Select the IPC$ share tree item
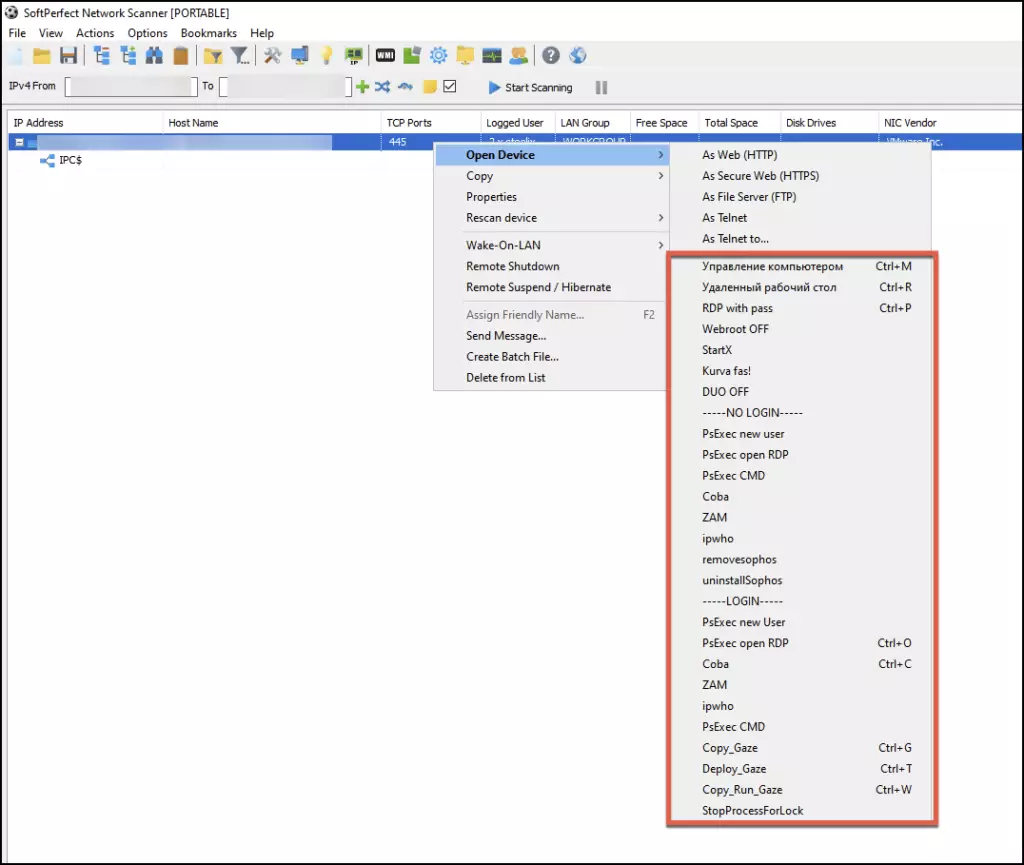The height and width of the screenshot is (865, 1024). [x=70, y=160]
